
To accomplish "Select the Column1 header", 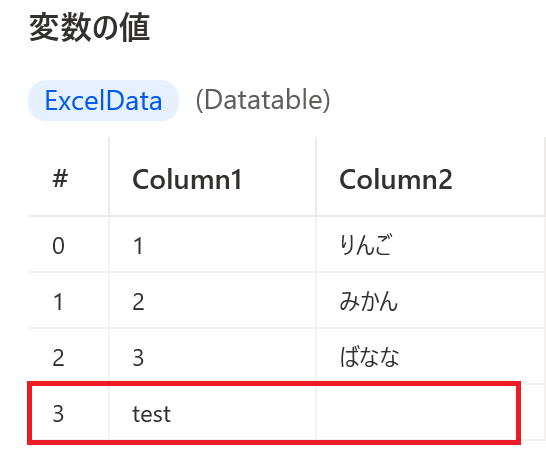I will coord(213,179).
